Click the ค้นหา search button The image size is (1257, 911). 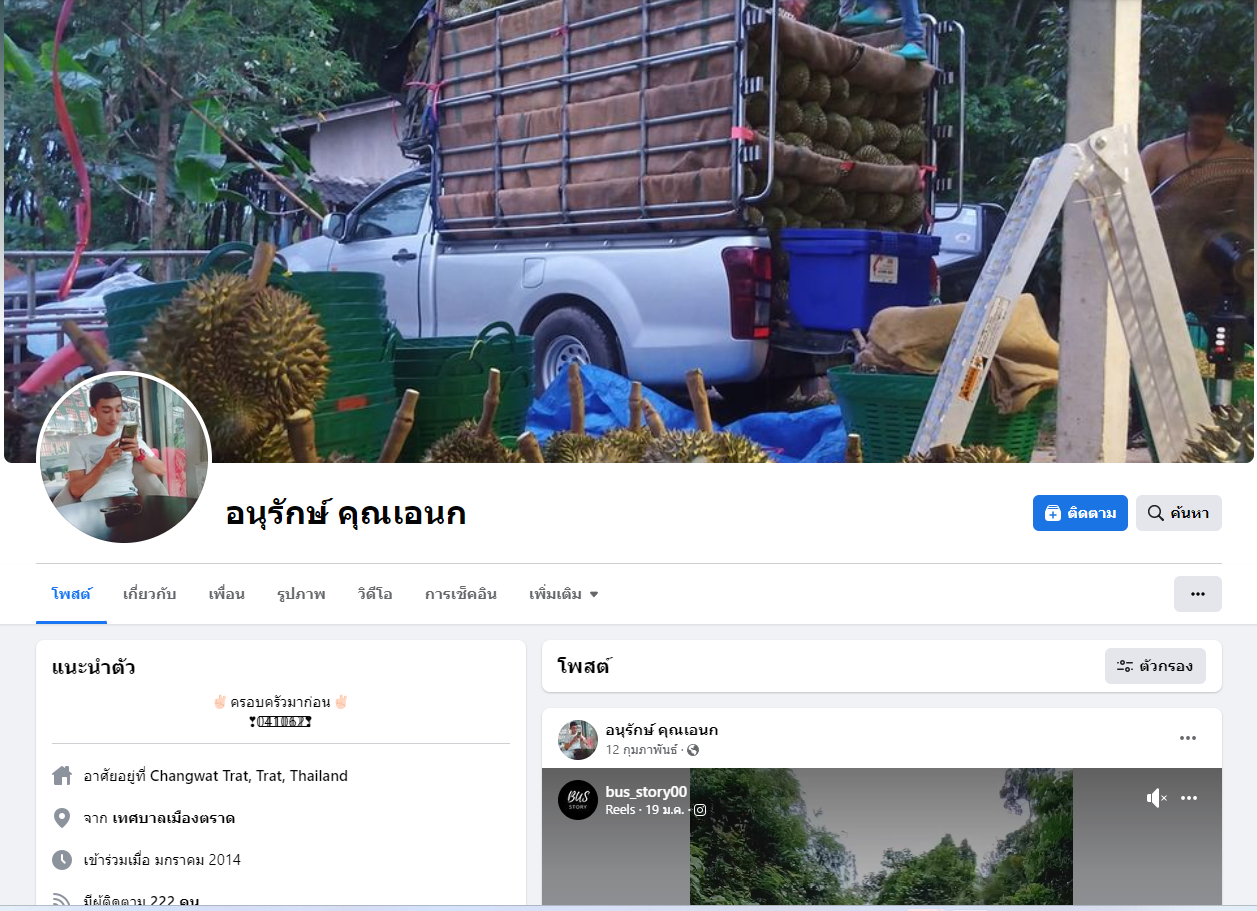1178,513
